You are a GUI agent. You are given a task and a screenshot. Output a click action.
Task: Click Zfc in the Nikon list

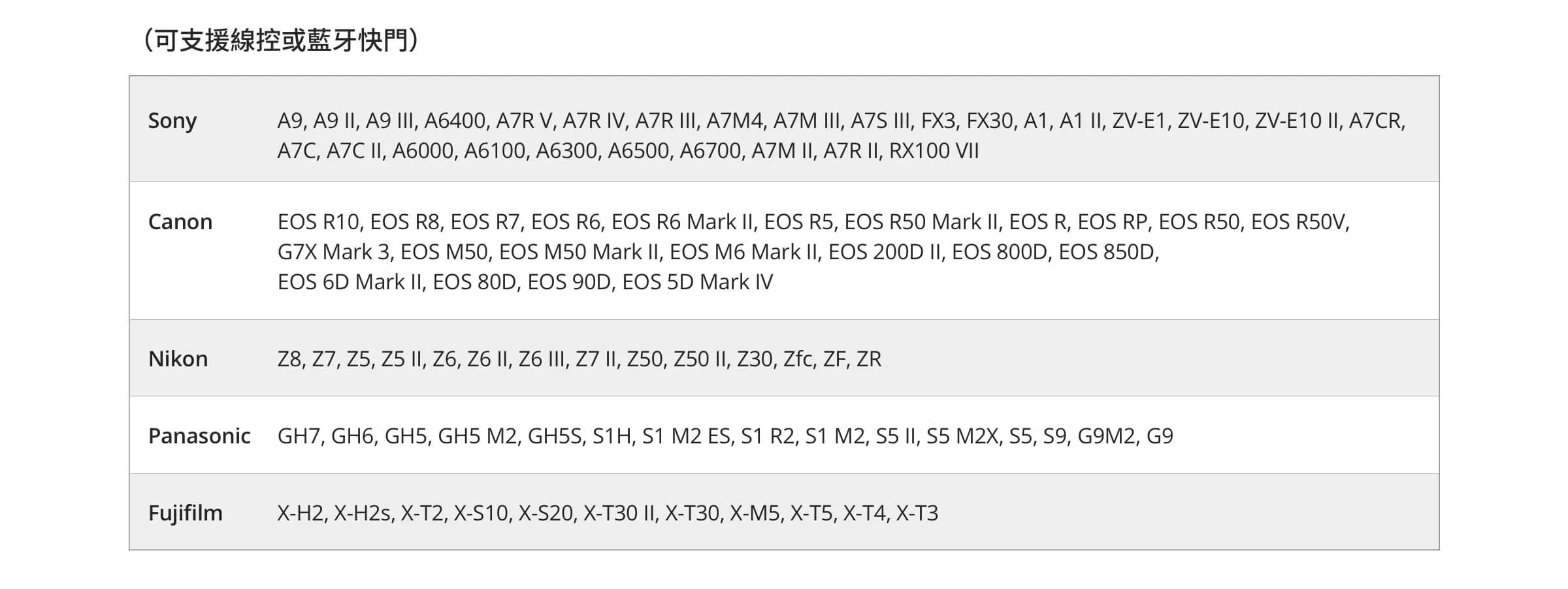[x=798, y=359]
